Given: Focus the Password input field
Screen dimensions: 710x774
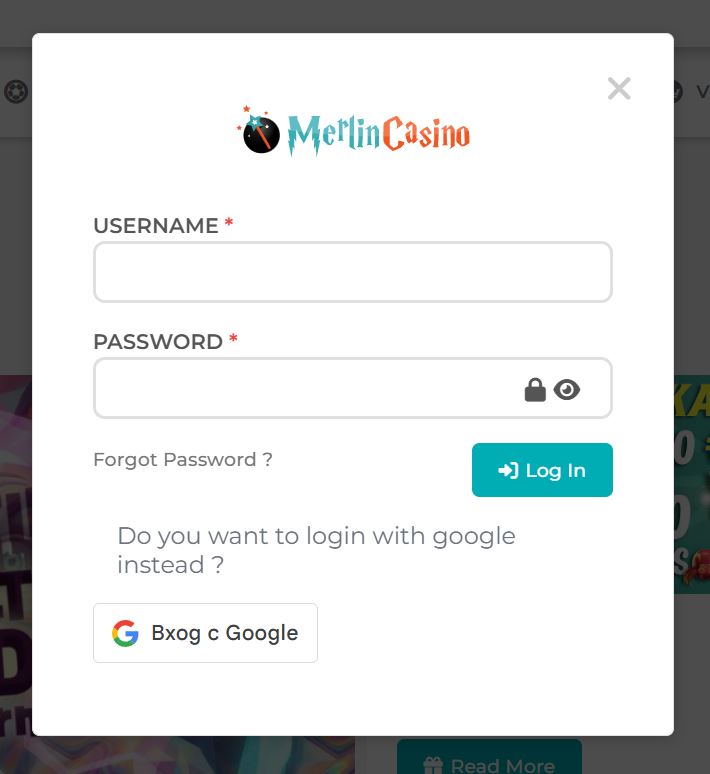Looking at the screenshot, I should click(353, 388).
